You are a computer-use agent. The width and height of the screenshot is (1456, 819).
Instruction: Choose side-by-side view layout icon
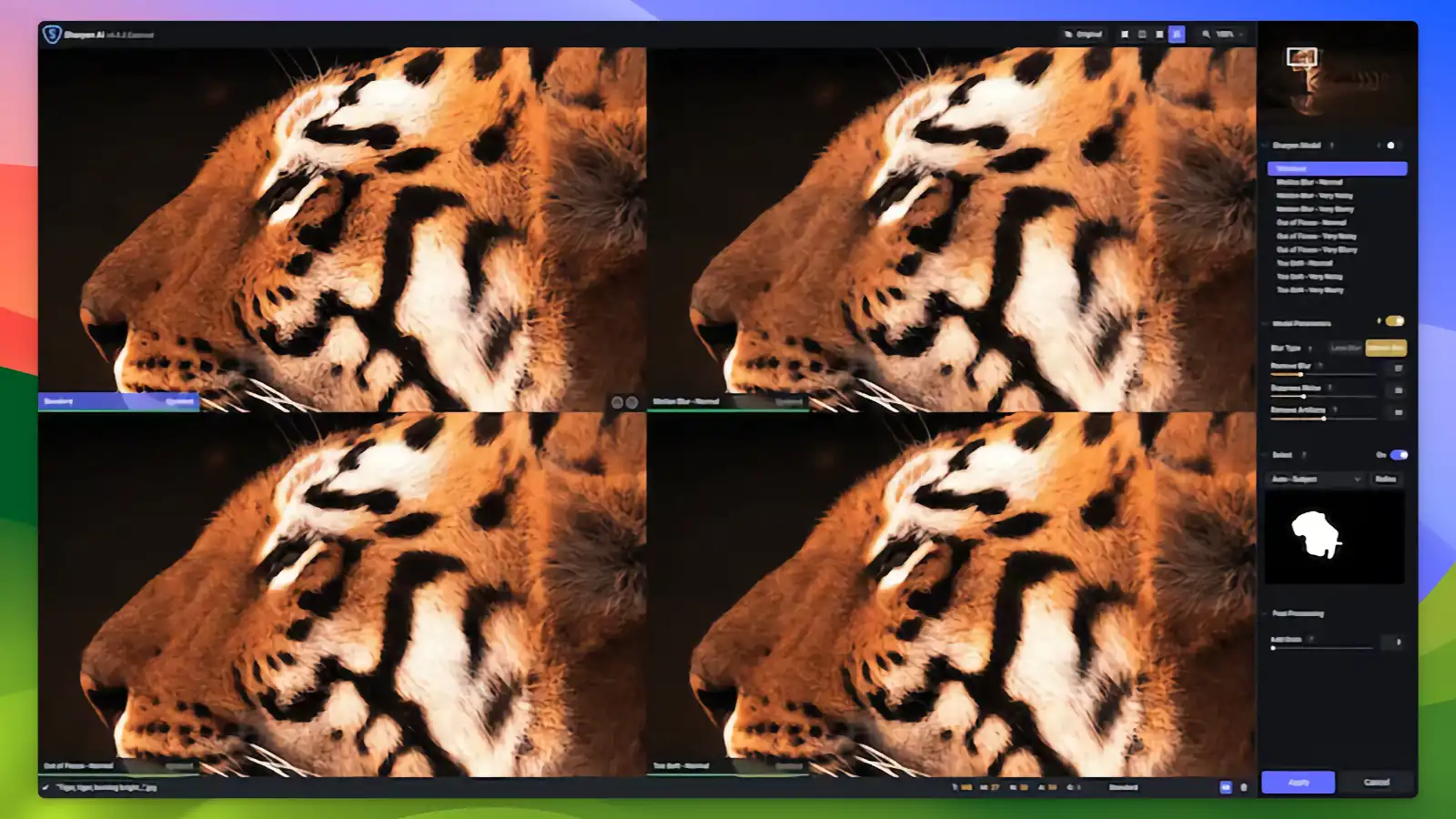pyautogui.click(x=1159, y=35)
